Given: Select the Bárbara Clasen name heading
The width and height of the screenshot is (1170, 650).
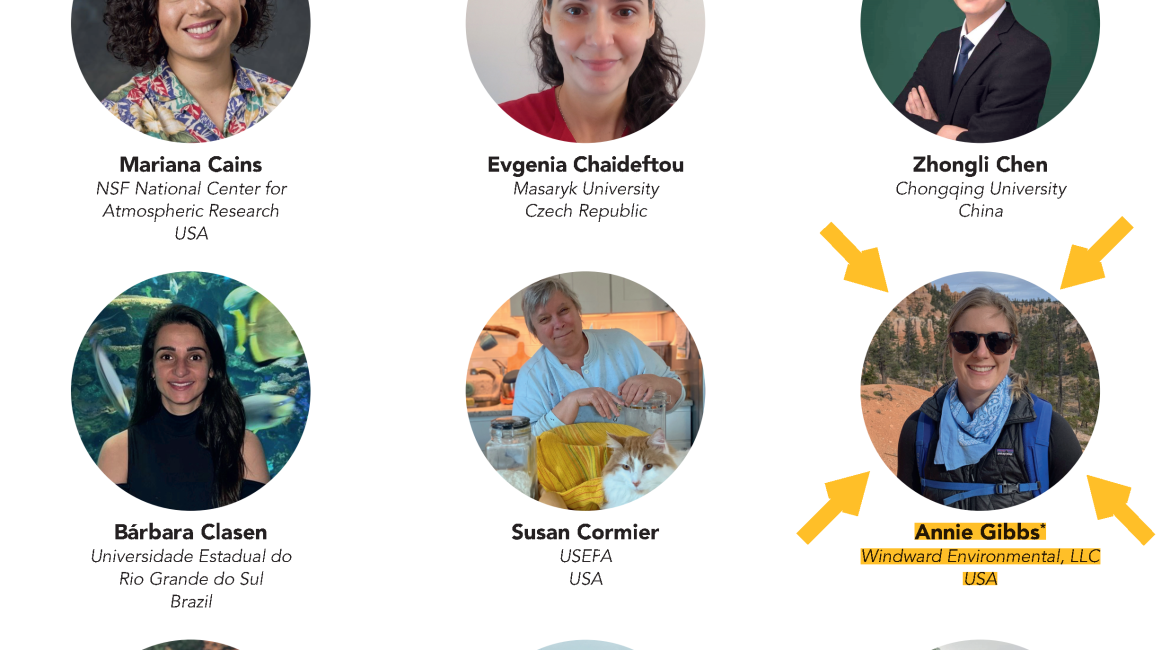Looking at the screenshot, I should (191, 532).
